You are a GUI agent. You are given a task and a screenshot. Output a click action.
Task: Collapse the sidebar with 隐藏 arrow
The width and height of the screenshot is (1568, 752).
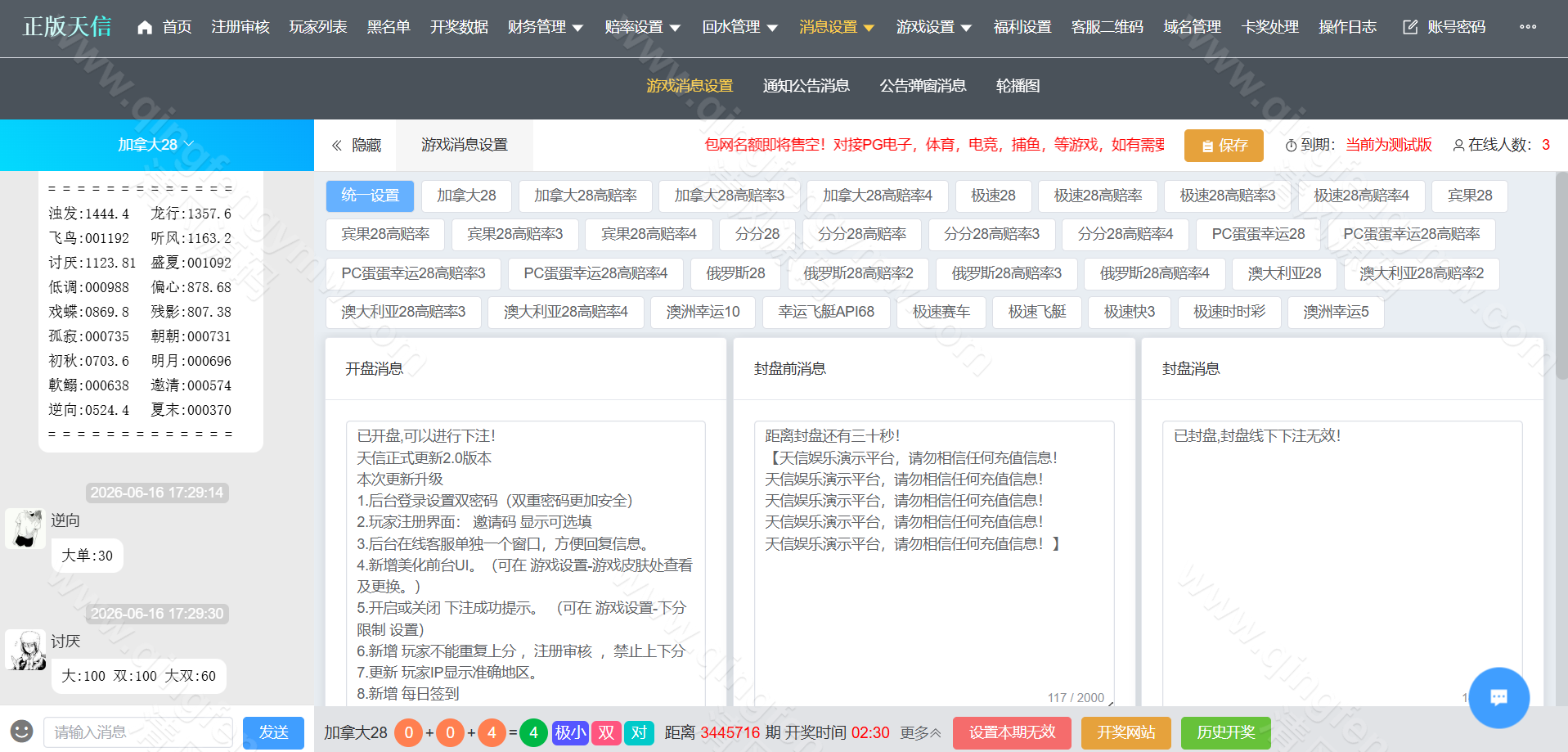click(x=356, y=145)
